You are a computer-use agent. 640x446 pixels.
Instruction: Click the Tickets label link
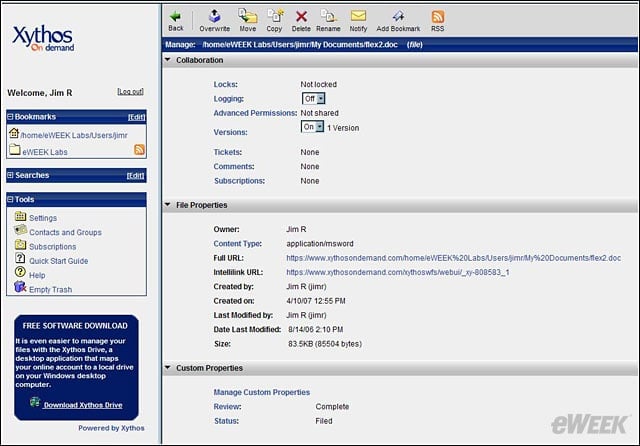[x=228, y=152]
